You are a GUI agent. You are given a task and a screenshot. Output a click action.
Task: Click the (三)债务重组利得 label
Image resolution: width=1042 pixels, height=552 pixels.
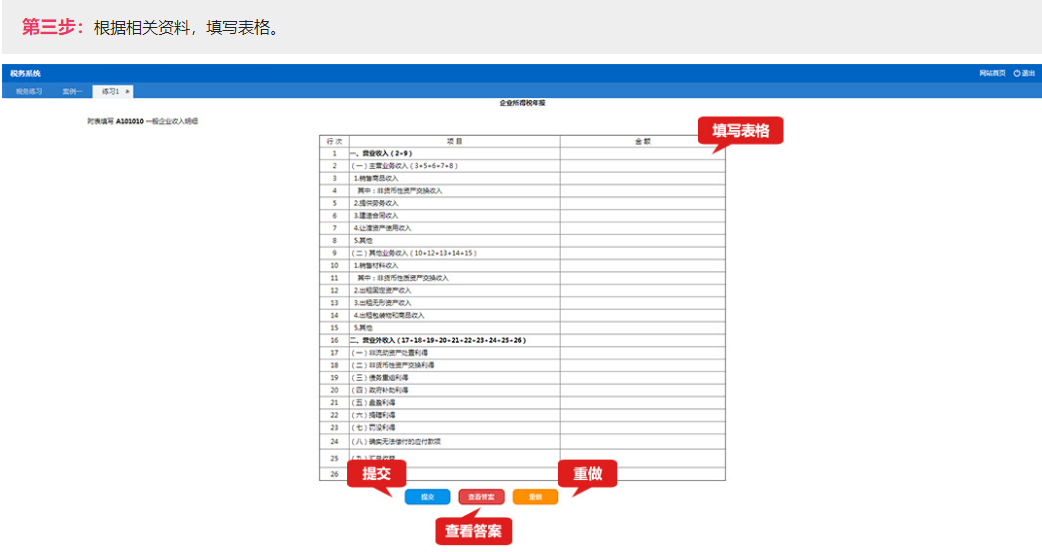[x=379, y=378]
